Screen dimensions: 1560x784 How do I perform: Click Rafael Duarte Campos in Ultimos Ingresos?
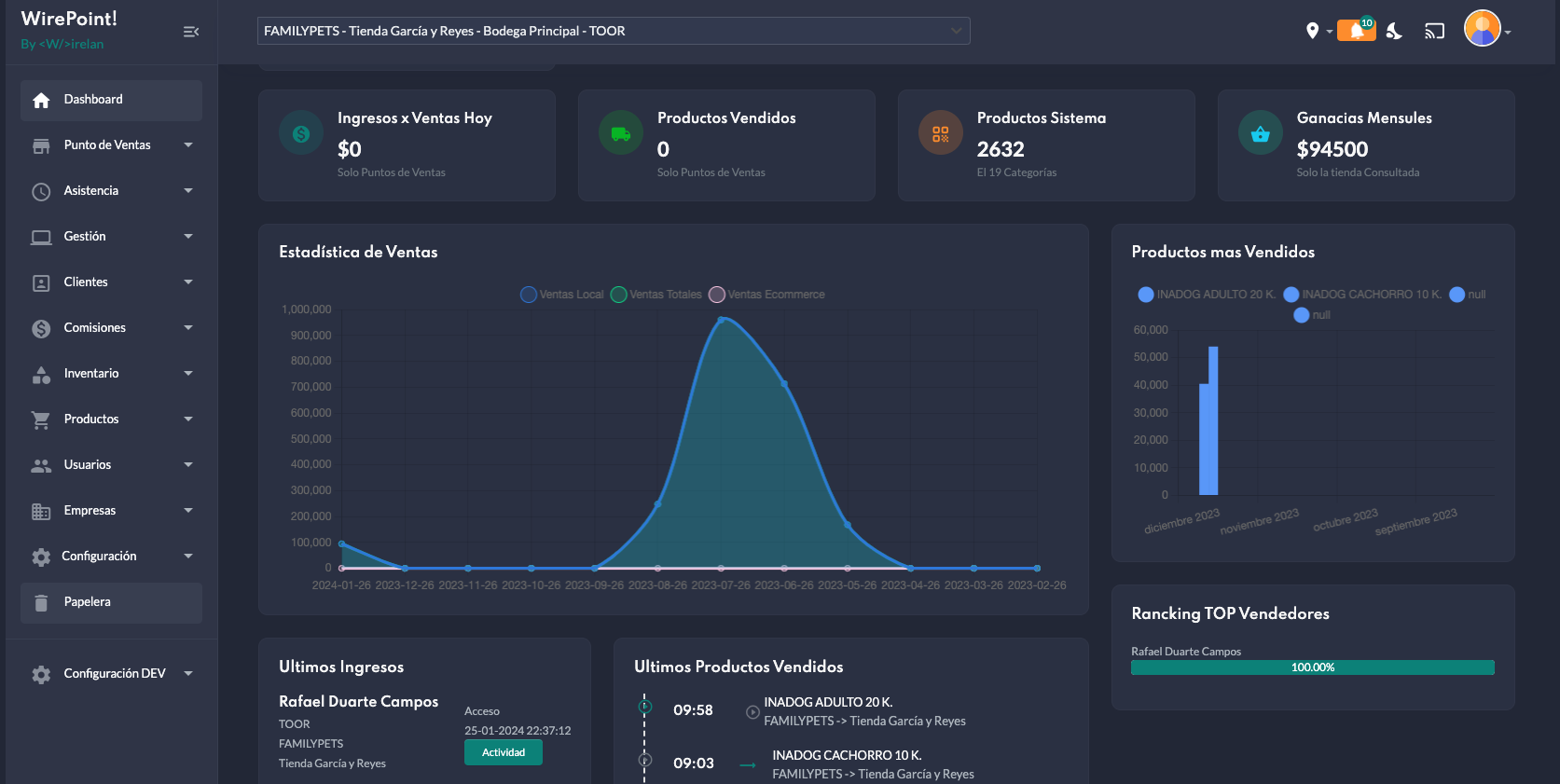(x=358, y=702)
